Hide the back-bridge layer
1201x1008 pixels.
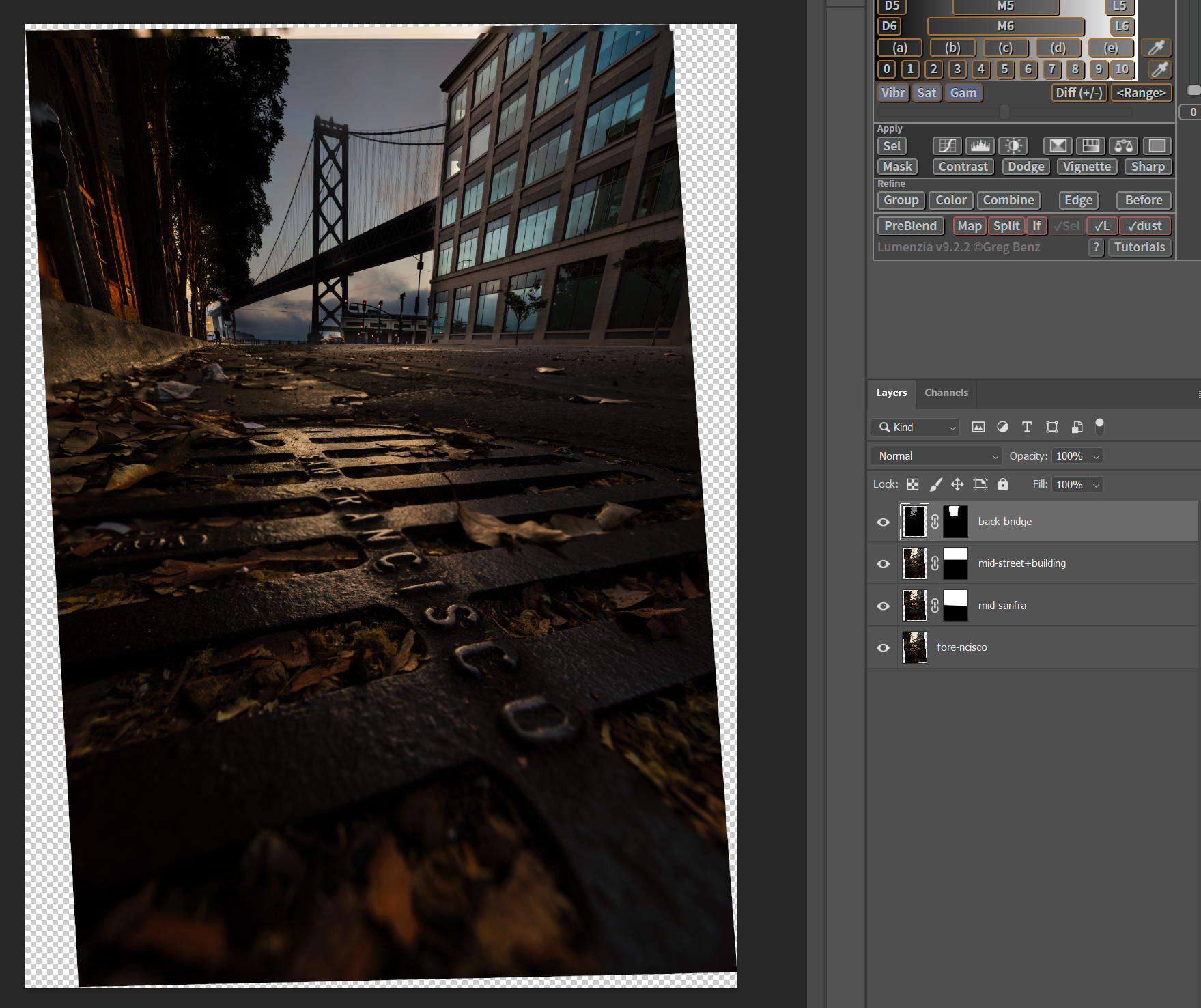(883, 522)
